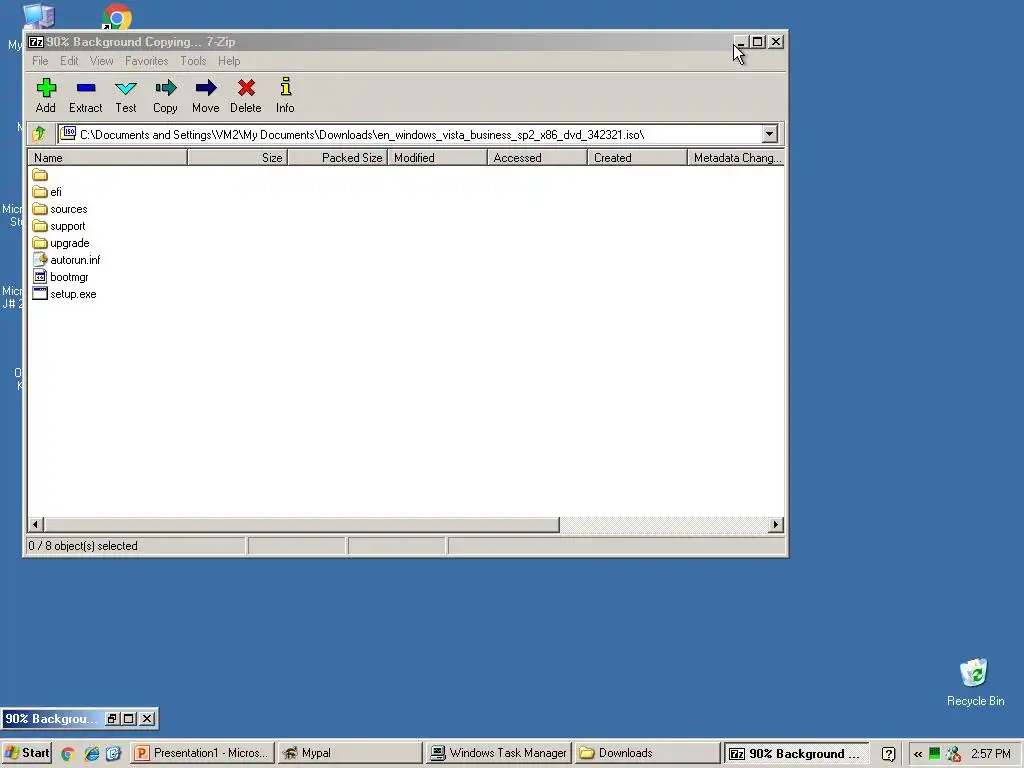
Task: Select the support folder
Action: pos(59,226)
